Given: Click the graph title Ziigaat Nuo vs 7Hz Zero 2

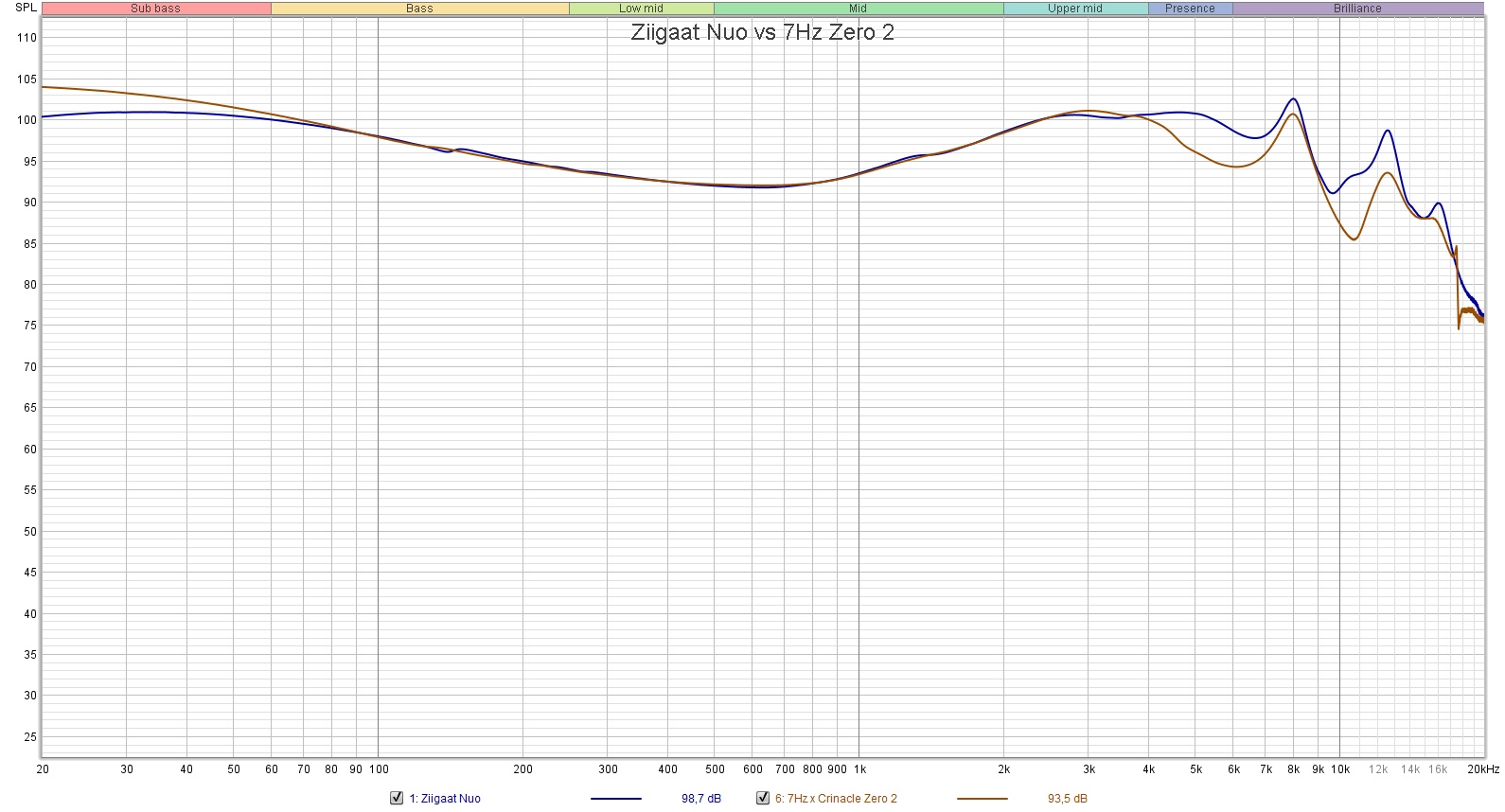Looking at the screenshot, I should click(763, 32).
